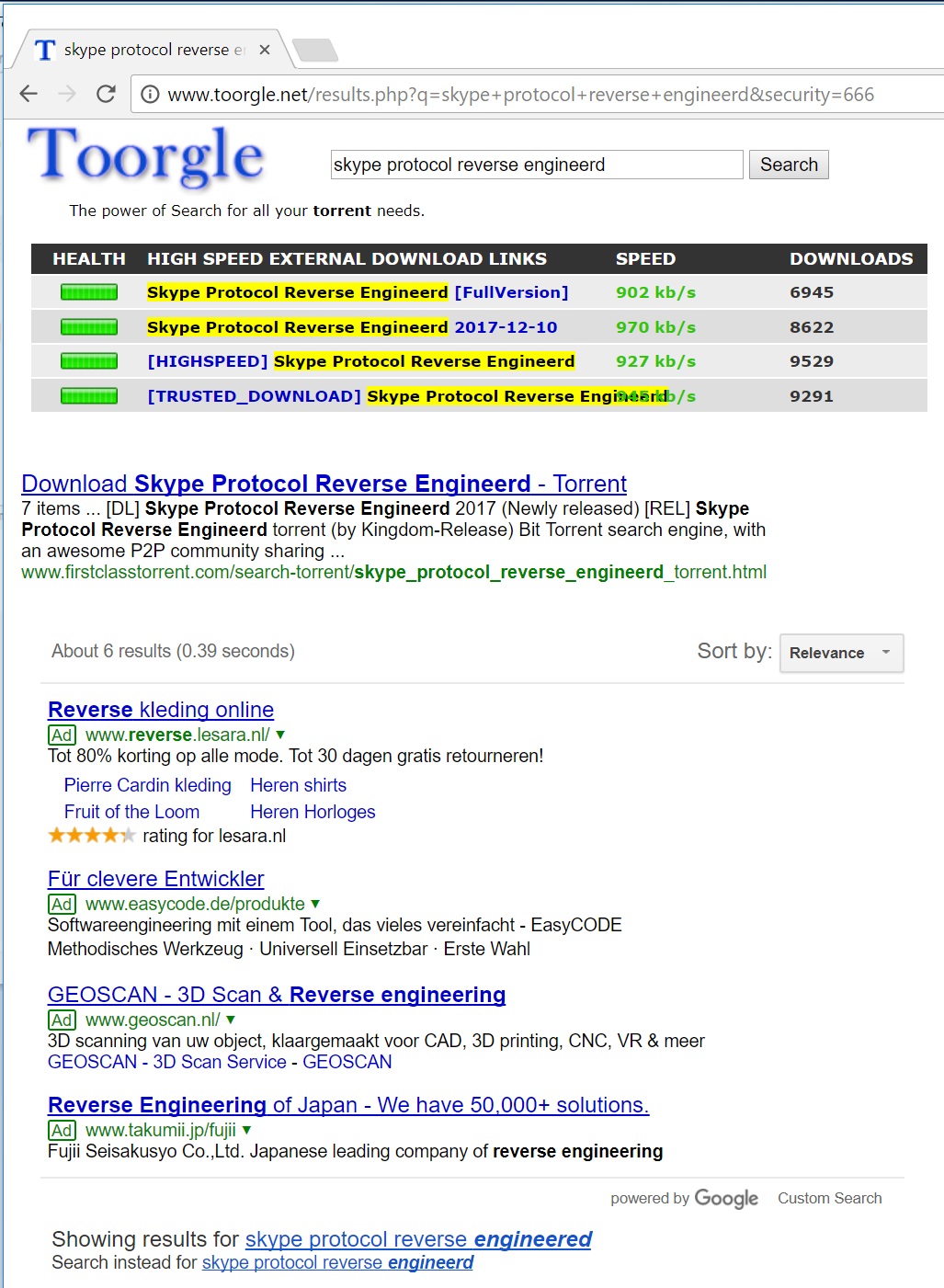Click the health bar of the 2017-12-10 row
The image size is (944, 1288).
pos(89,327)
